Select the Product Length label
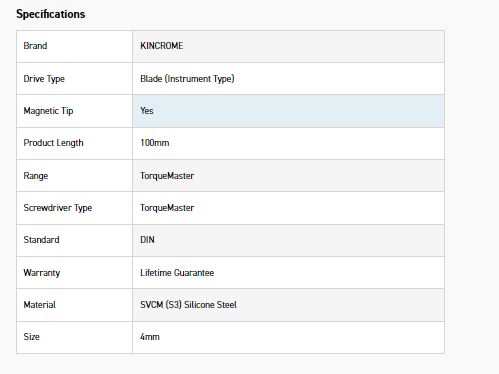Screen dimensions: 499x374 [x=53, y=143]
